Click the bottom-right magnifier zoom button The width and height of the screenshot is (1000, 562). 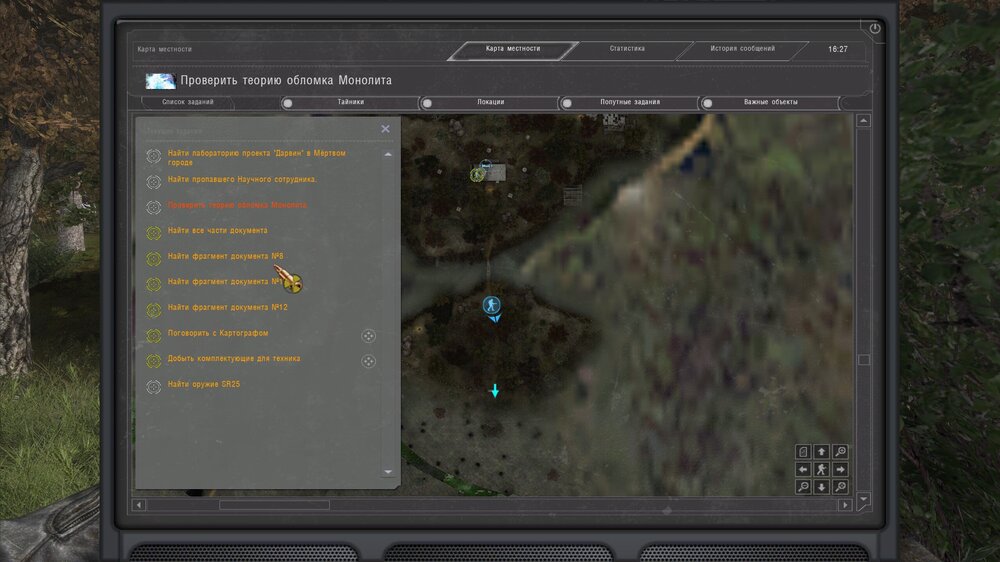pos(841,487)
